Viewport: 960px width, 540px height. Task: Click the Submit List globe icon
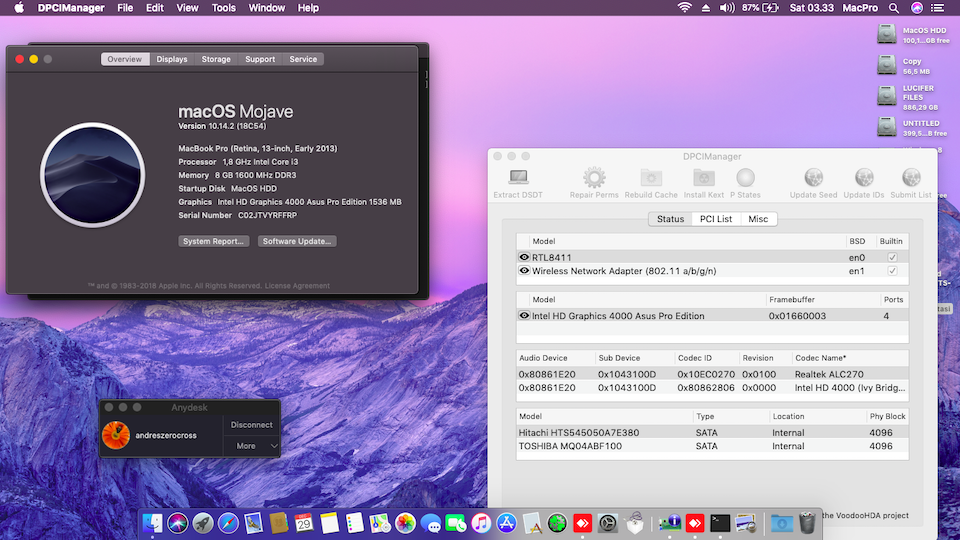pos(911,178)
